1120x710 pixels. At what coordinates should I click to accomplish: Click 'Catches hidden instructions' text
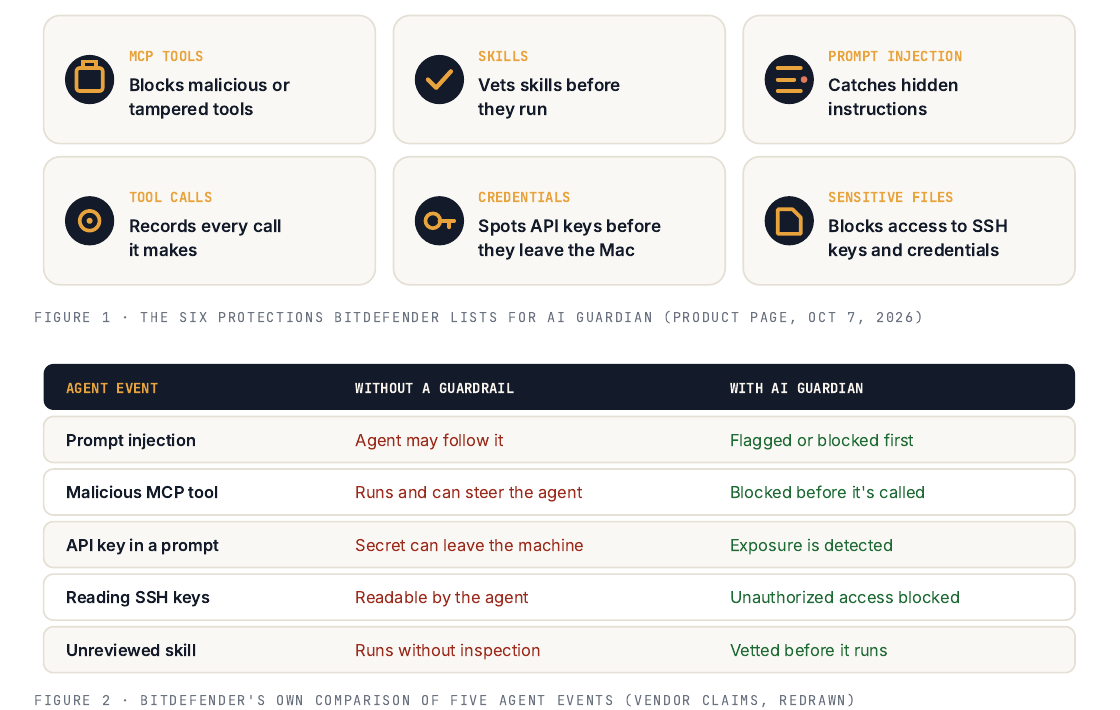(893, 97)
